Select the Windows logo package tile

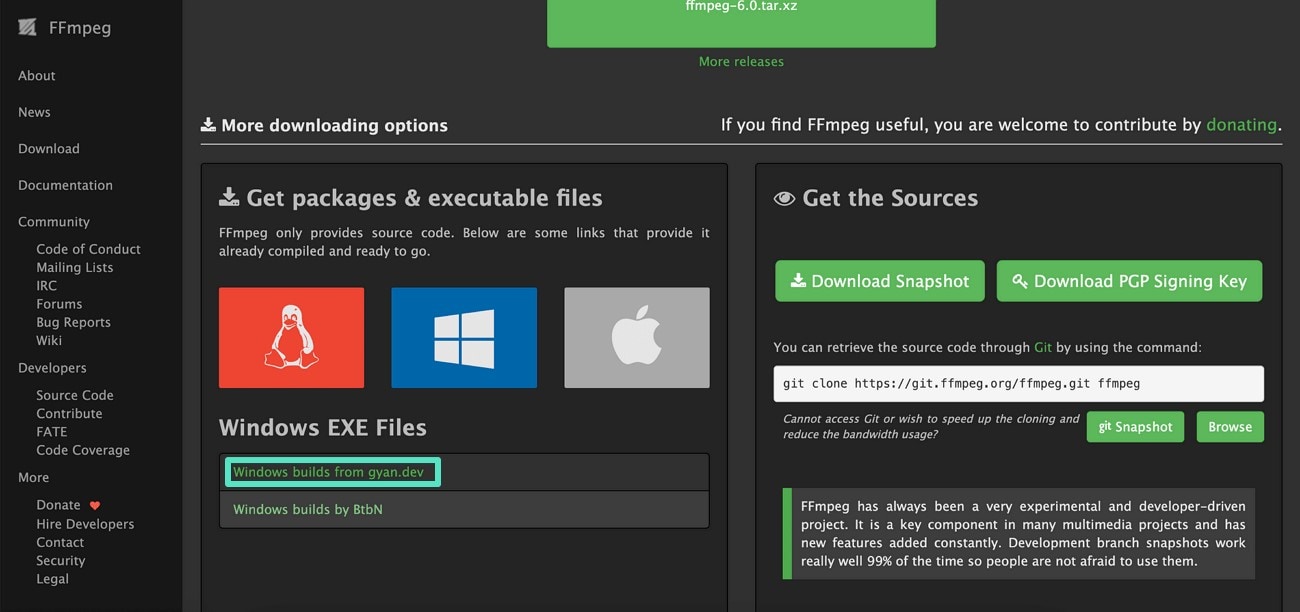[x=464, y=338]
